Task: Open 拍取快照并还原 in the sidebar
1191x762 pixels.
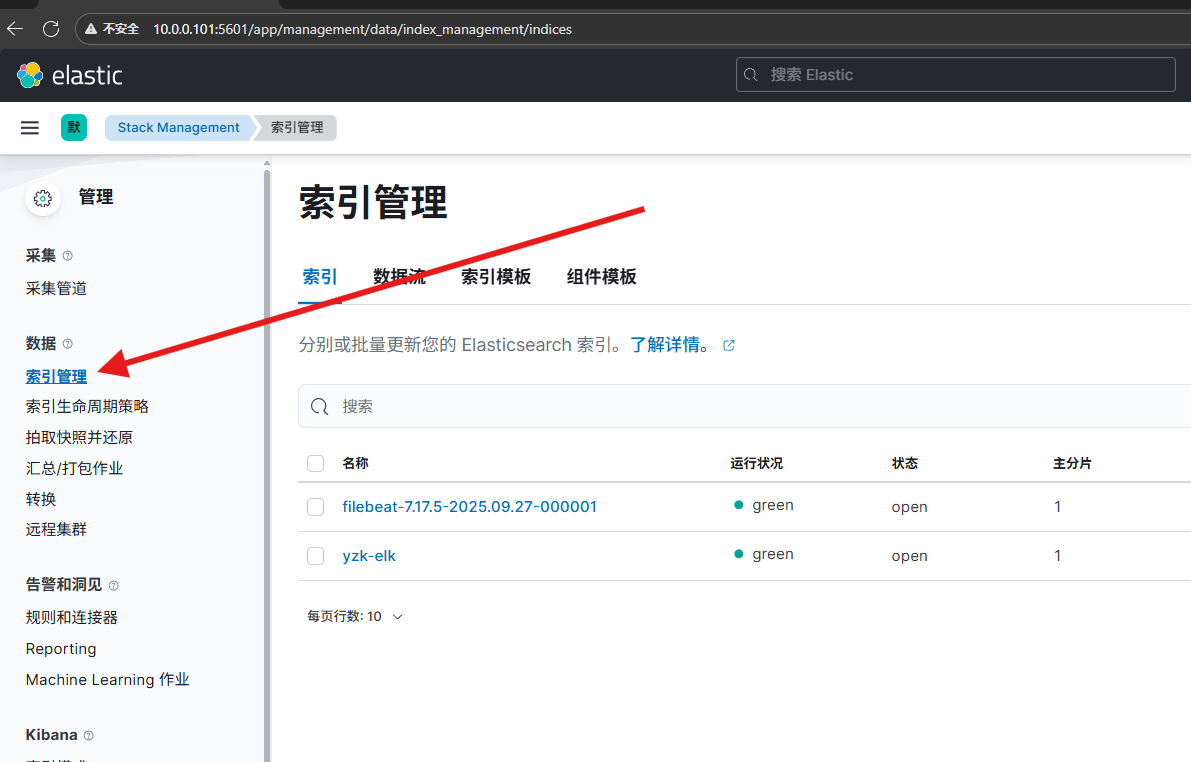Action: [79, 438]
